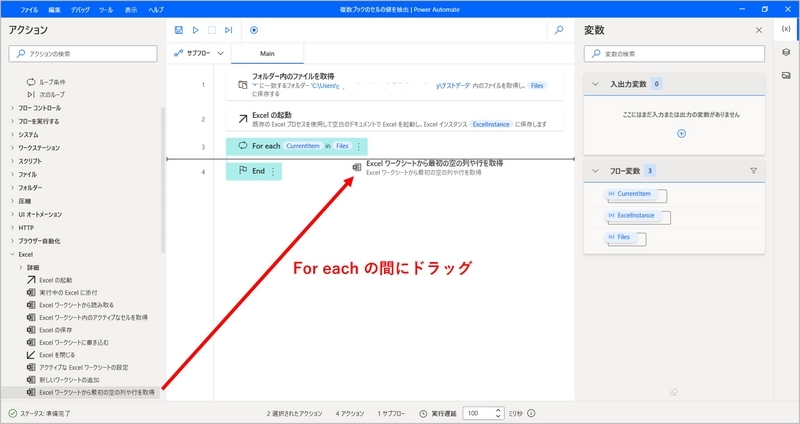This screenshot has width=800, height=424.
Task: Add input/output variable plus icon
Action: click(x=681, y=134)
